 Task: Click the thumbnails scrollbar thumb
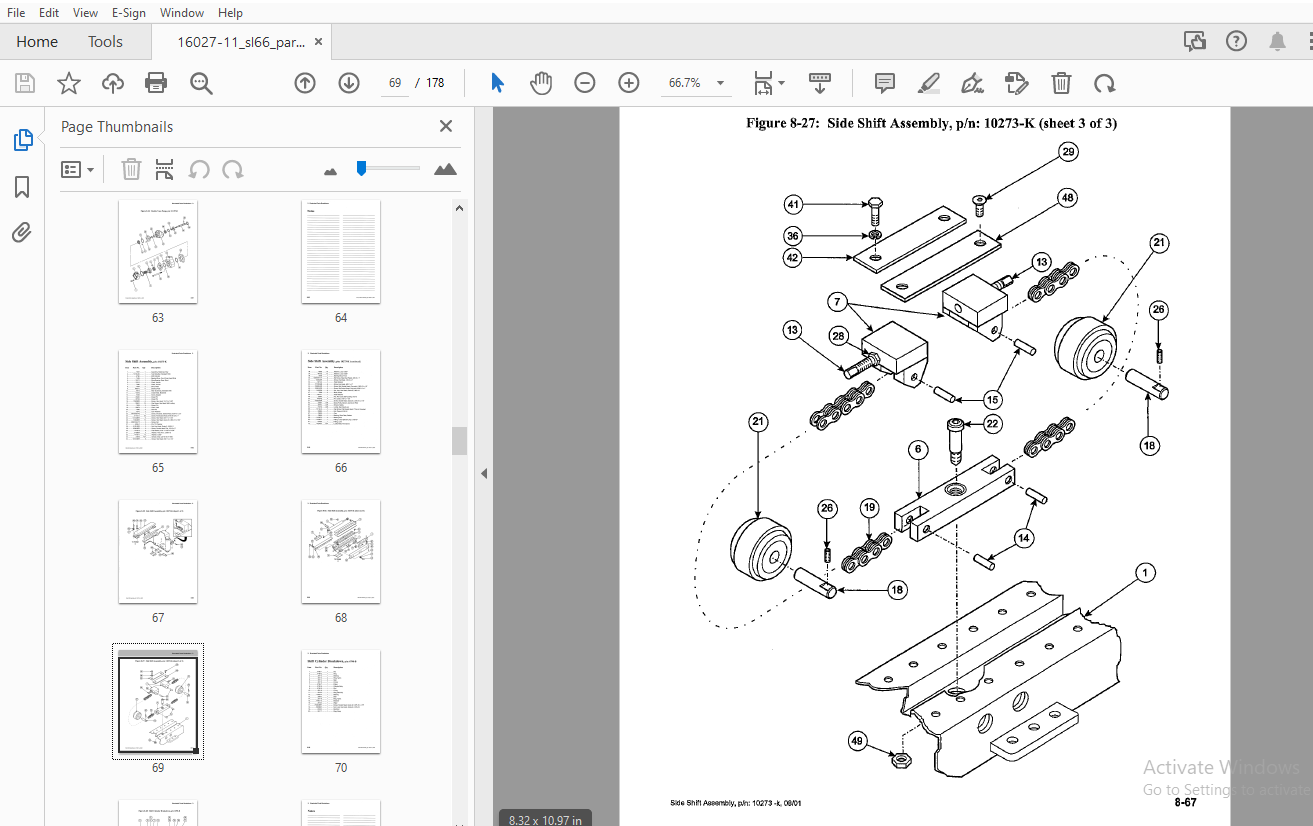pos(459,441)
